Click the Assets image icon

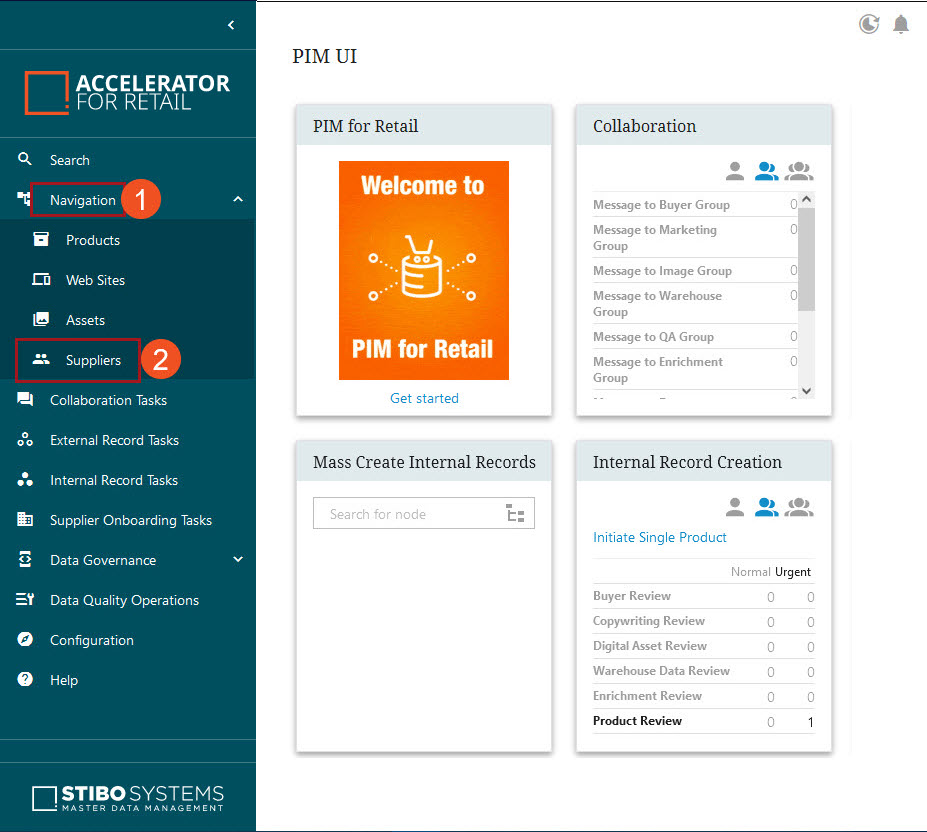[41, 319]
